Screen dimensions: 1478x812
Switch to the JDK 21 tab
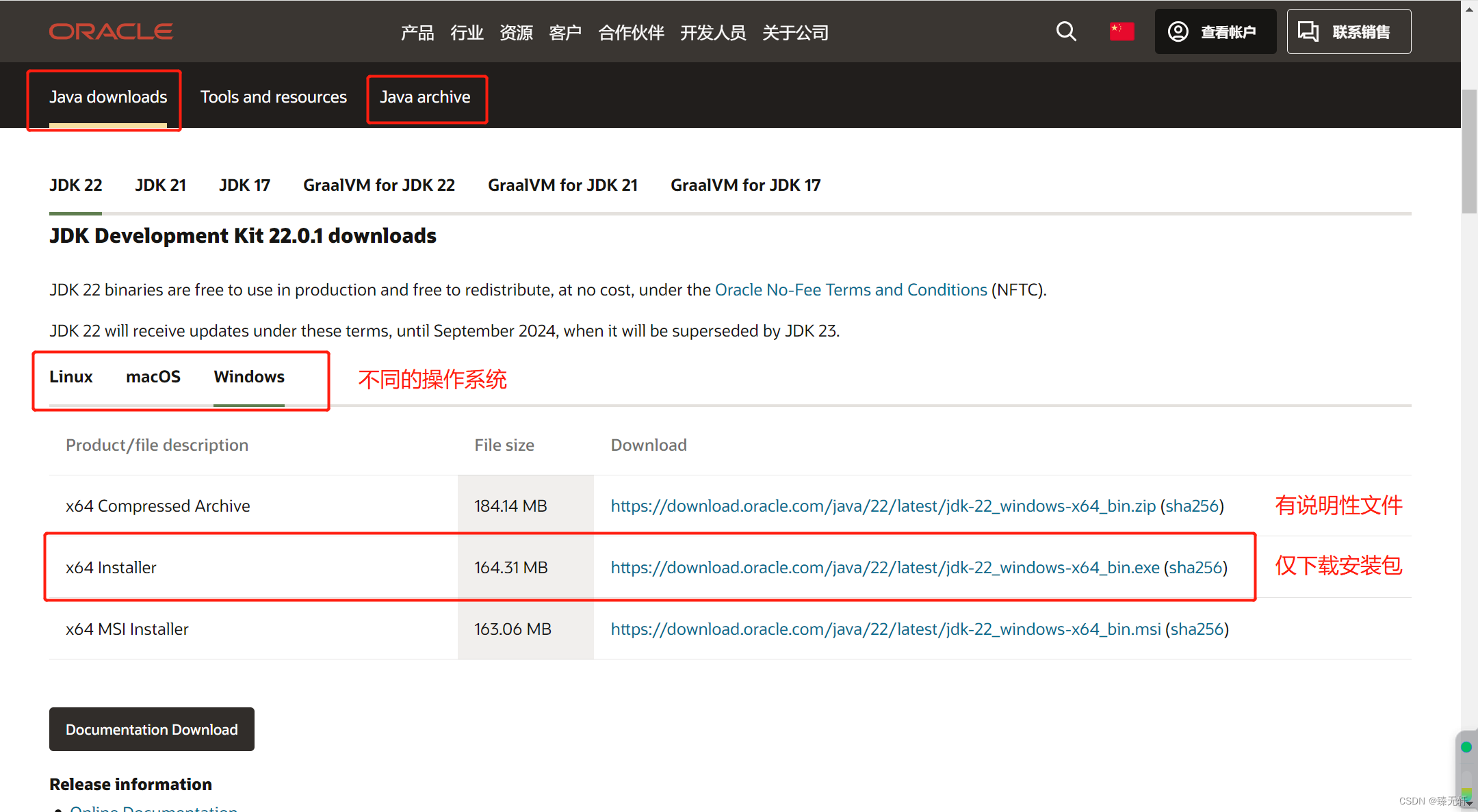pyautogui.click(x=160, y=185)
